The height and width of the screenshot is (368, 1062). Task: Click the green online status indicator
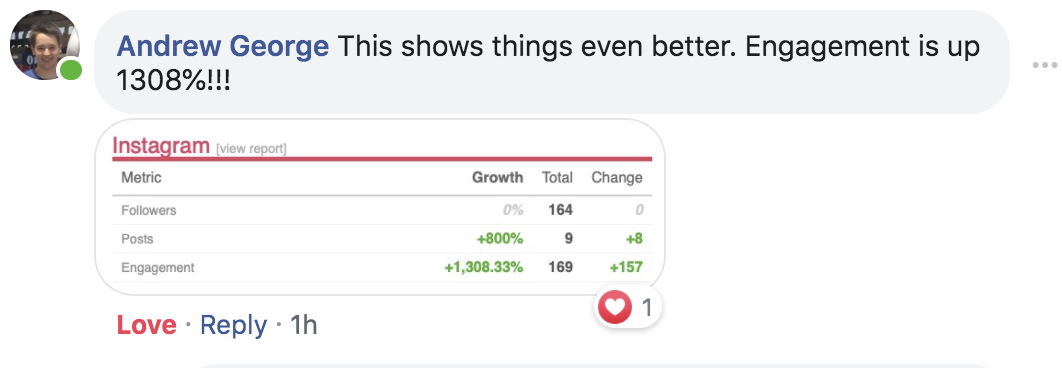point(70,70)
